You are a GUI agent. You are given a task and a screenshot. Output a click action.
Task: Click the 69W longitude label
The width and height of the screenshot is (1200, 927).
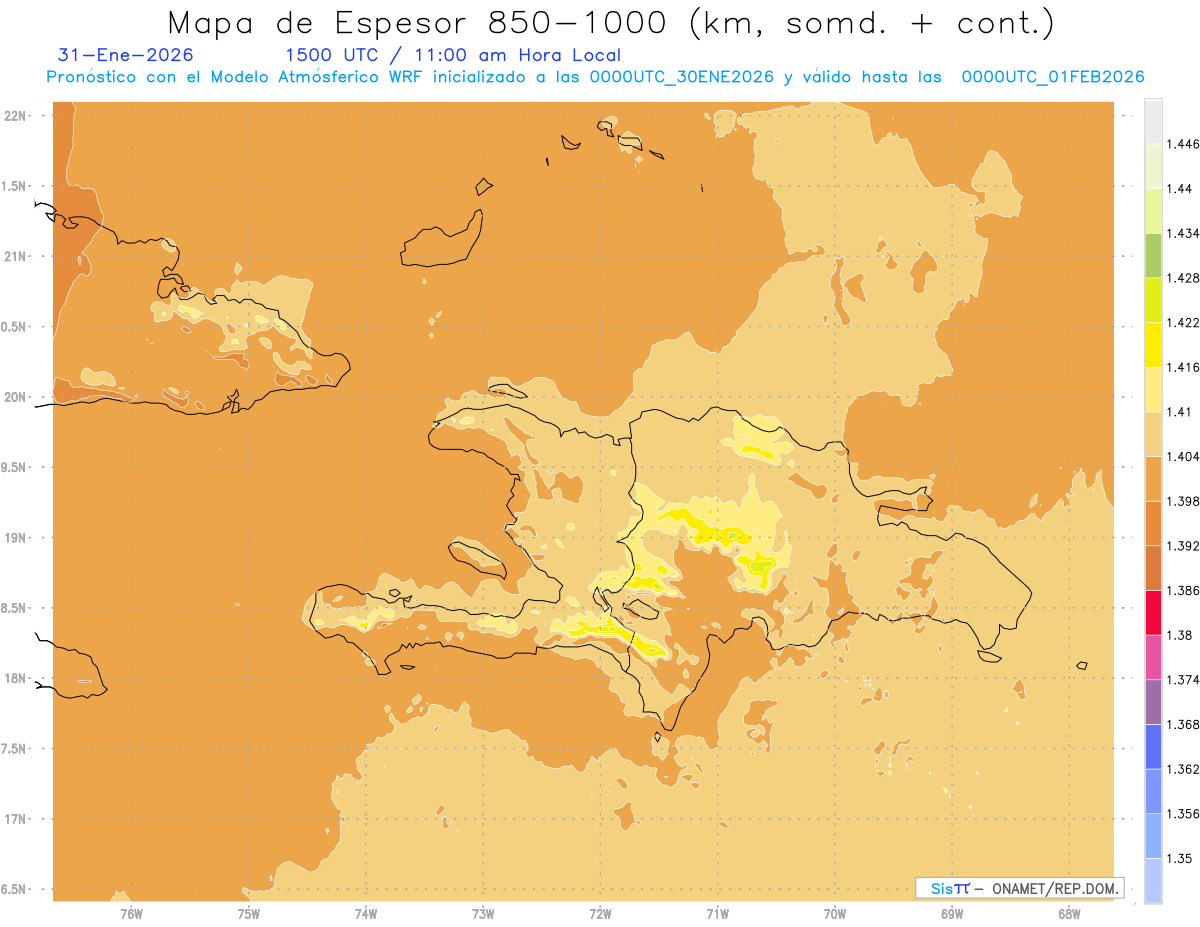click(952, 914)
